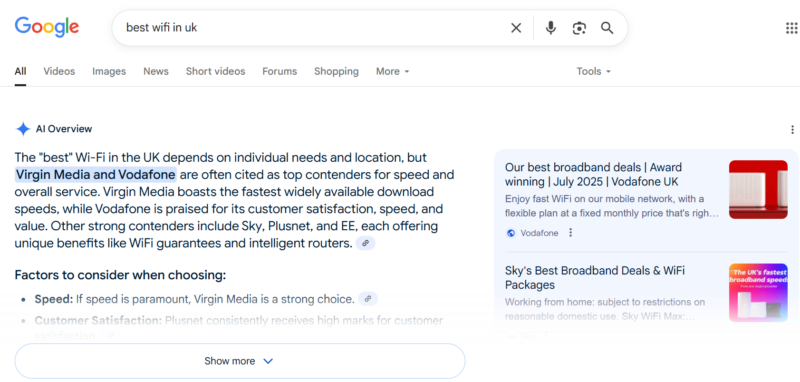800x382 pixels.
Task: Open the Tools dropdown
Action: pos(593,71)
